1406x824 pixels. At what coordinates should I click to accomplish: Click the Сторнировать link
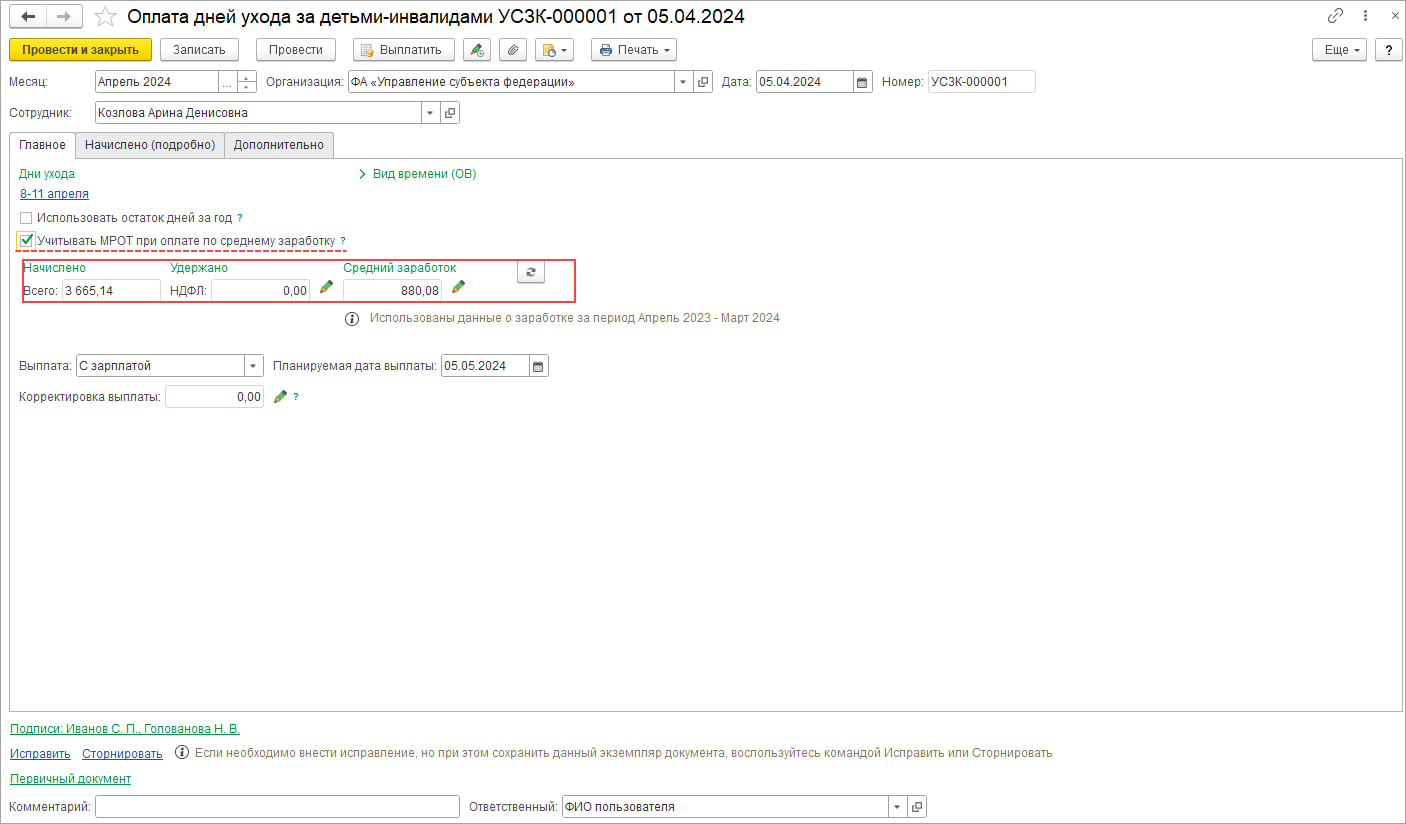coord(122,753)
